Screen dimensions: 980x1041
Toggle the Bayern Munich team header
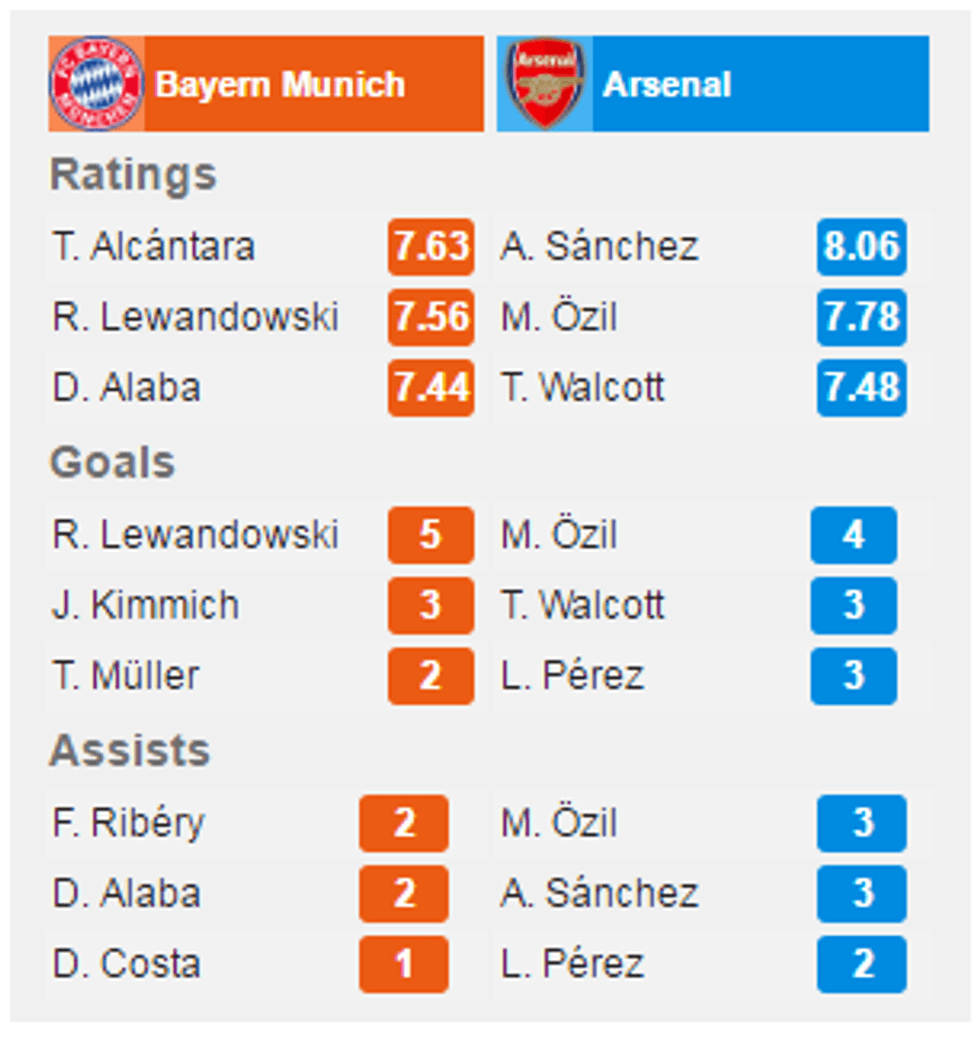(265, 84)
